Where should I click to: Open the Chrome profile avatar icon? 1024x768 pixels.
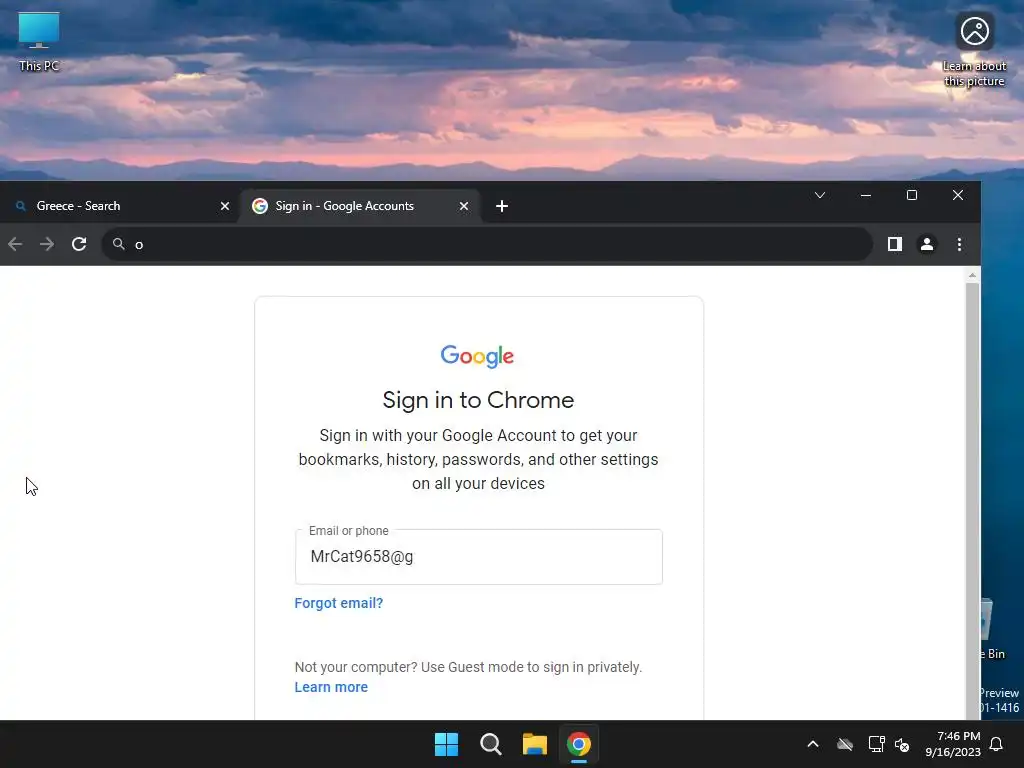point(927,244)
